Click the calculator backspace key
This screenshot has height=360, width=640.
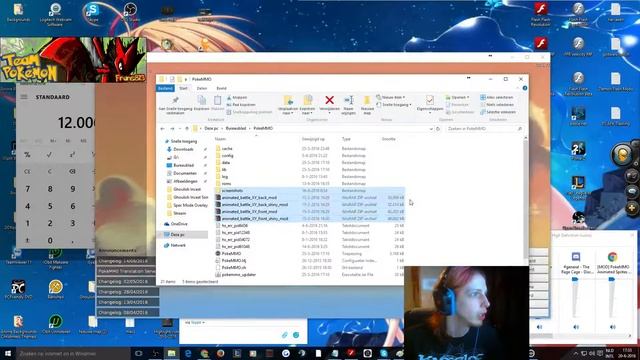coord(72,171)
